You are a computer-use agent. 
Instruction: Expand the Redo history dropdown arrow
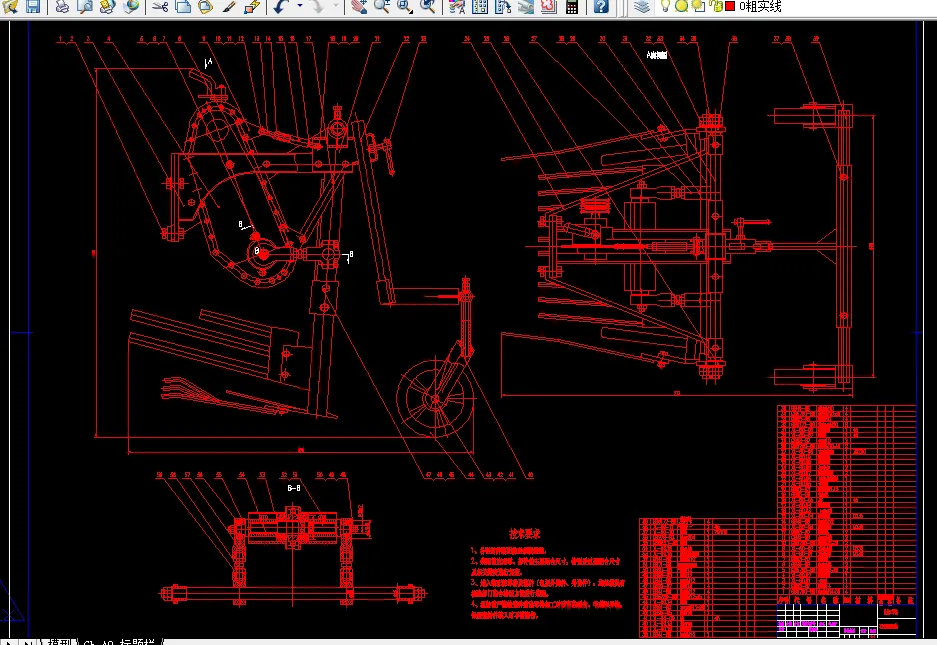[x=335, y=6]
